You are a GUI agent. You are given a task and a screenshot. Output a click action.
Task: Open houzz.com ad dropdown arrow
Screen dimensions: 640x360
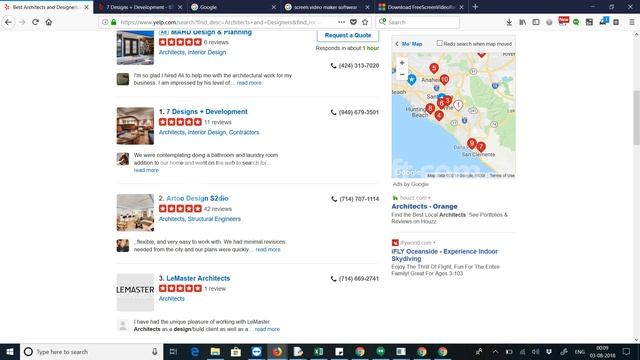(x=429, y=198)
